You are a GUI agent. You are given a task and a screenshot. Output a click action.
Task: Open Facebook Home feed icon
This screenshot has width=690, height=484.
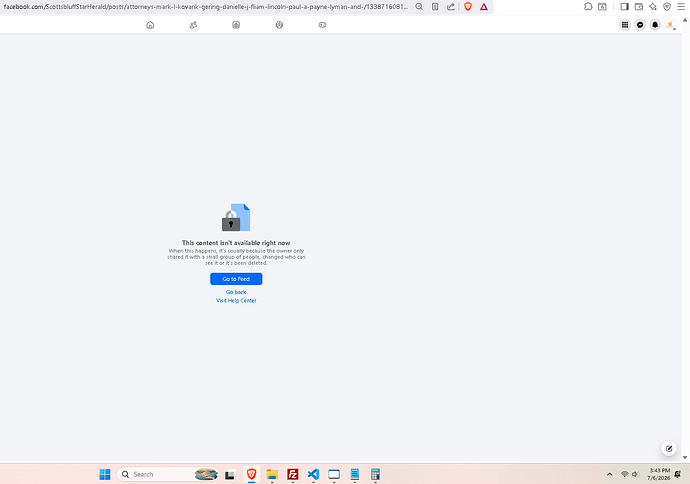[x=150, y=25]
